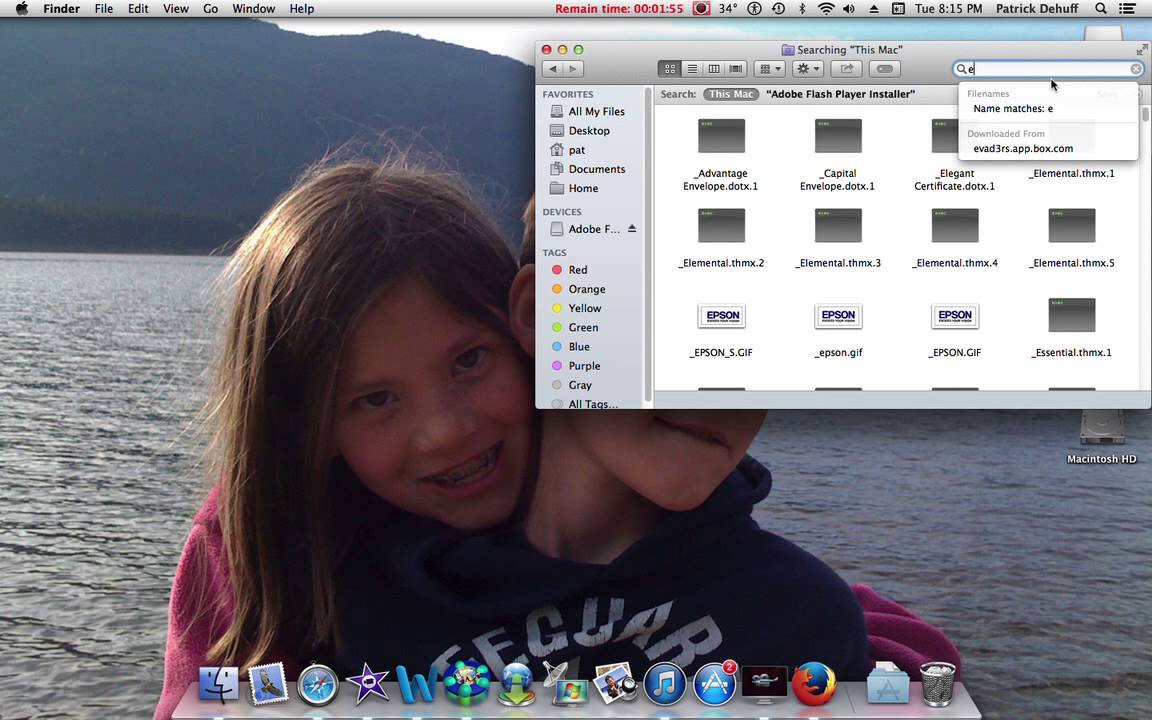Open the pat home folder
Viewport: 1152px width, 720px height.
[x=577, y=150]
